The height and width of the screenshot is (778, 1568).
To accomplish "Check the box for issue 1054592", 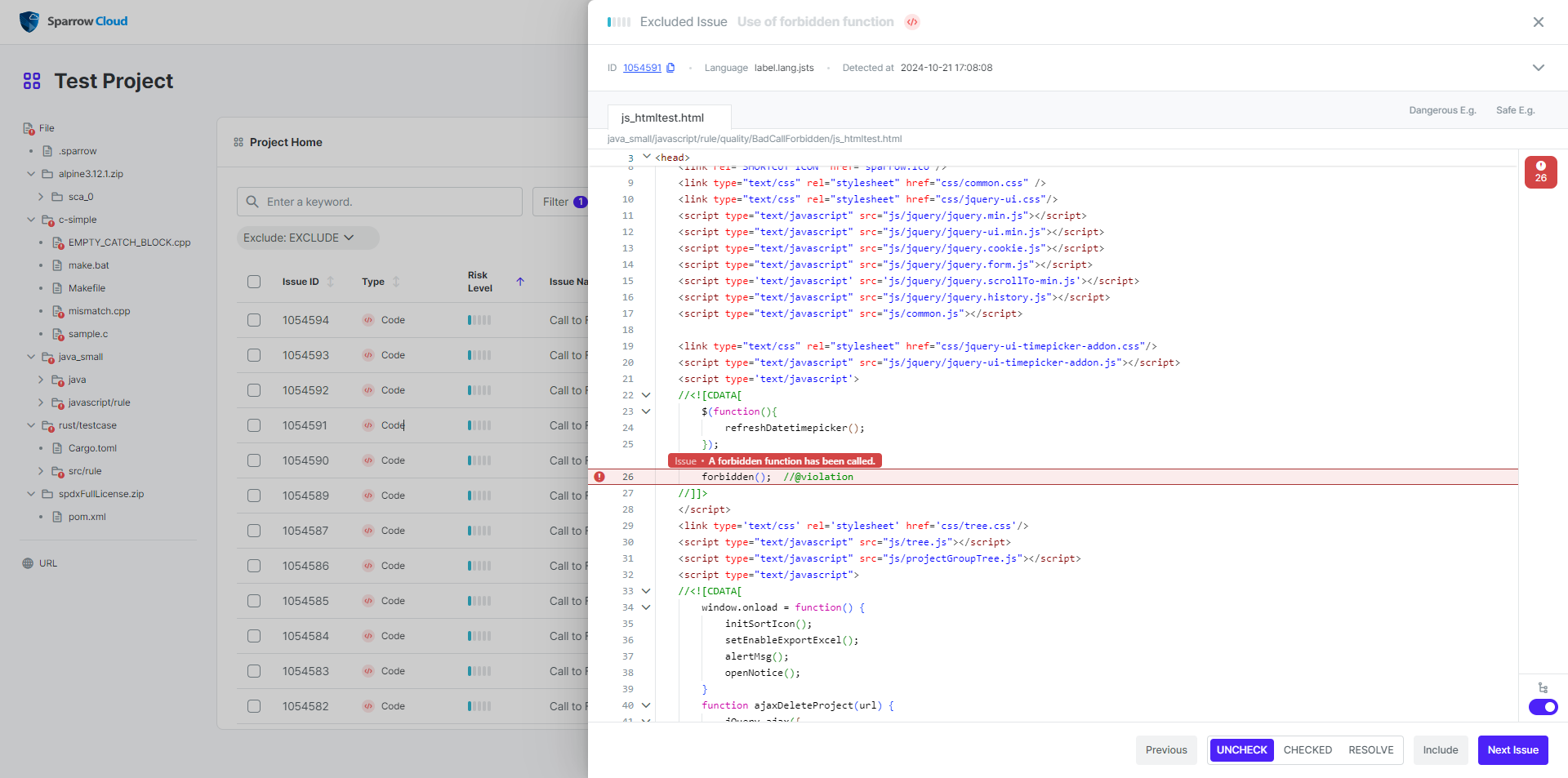I will (x=254, y=390).
